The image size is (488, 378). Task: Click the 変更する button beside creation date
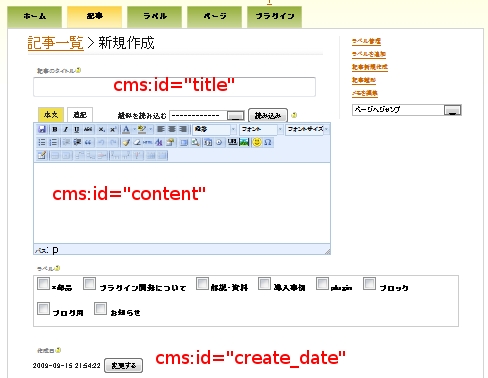[x=124, y=366]
